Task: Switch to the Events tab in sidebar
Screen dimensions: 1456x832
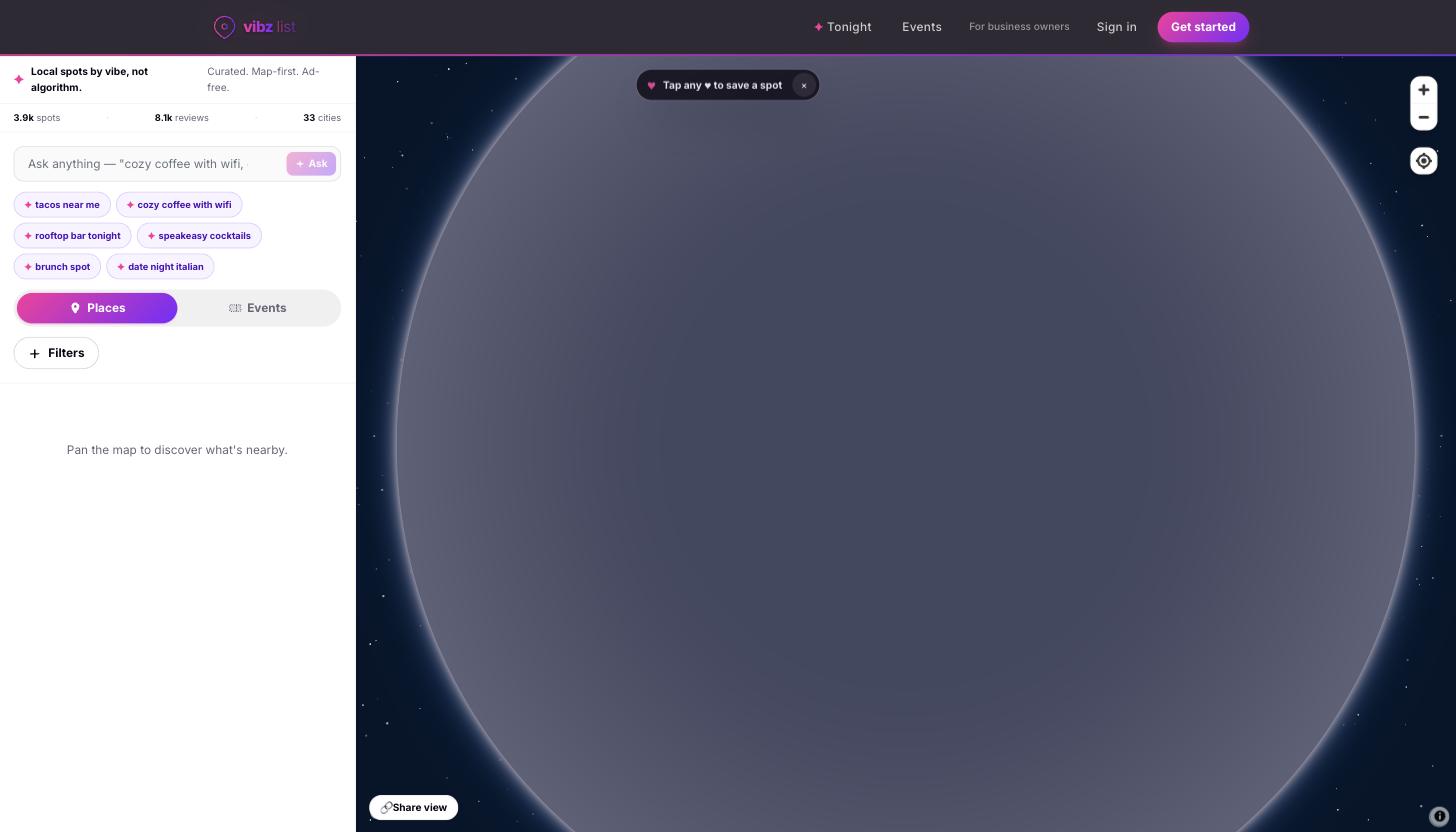Action: [258, 308]
